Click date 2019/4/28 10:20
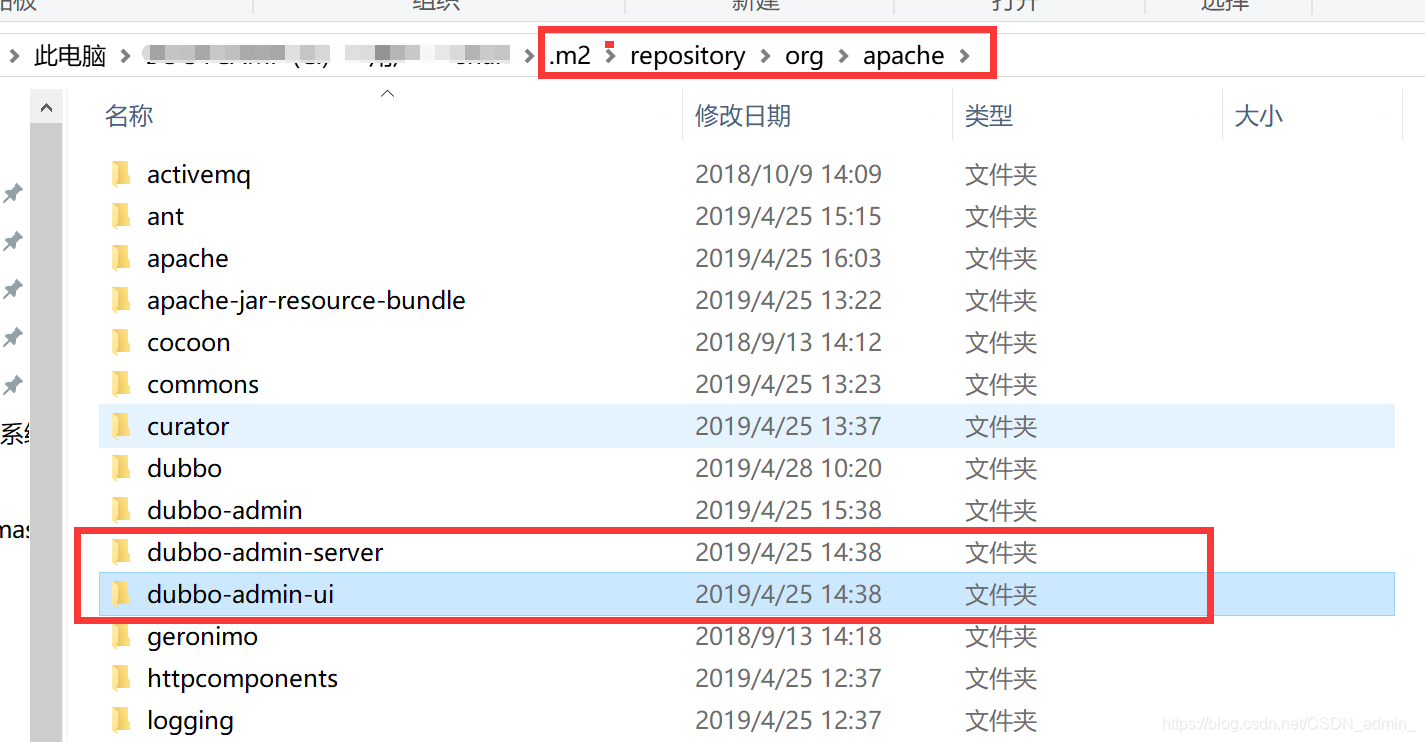The width and height of the screenshot is (1425, 742). tap(788, 469)
